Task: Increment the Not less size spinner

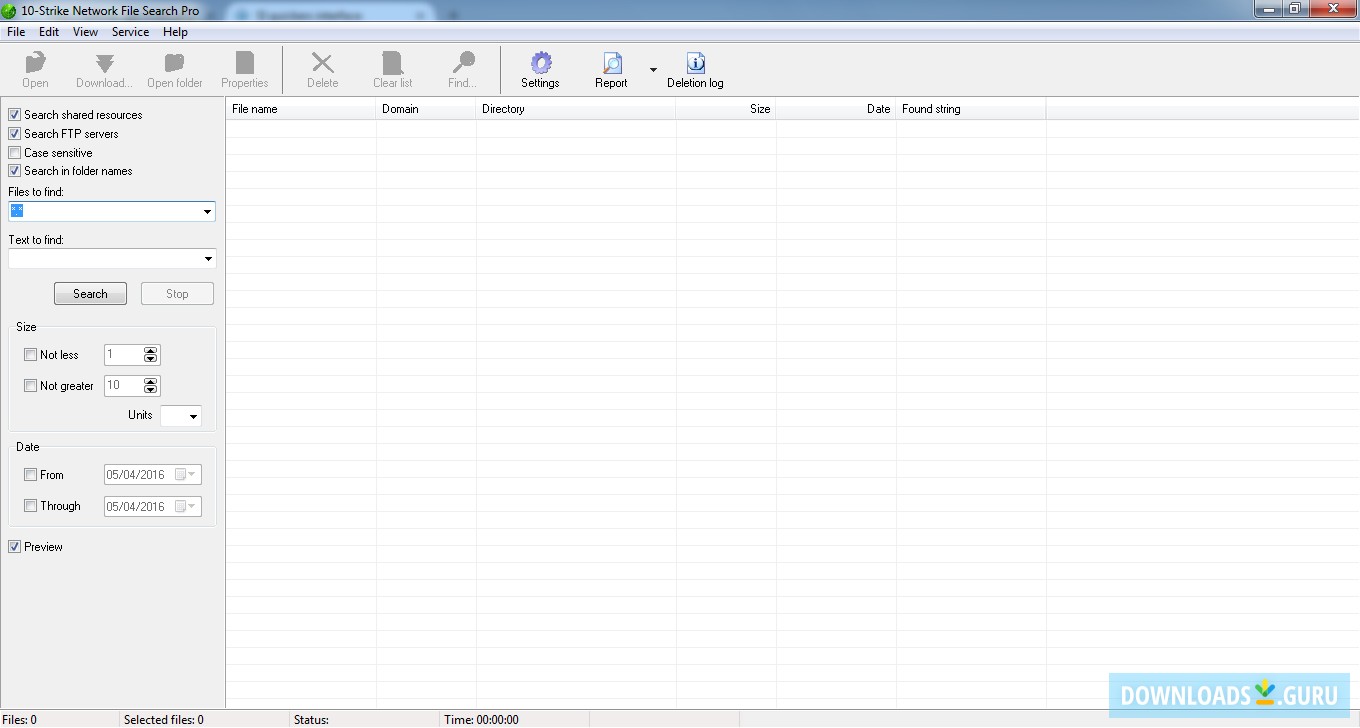Action: coord(150,350)
